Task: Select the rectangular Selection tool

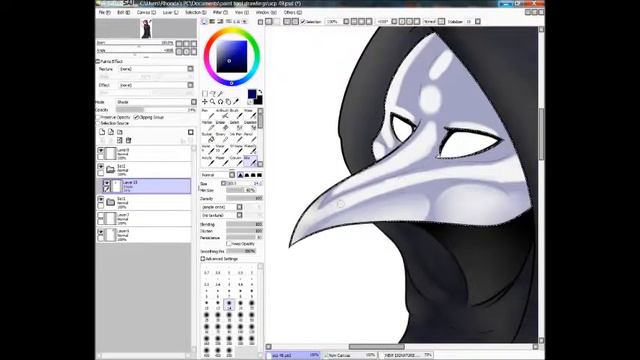Action: [x=205, y=94]
